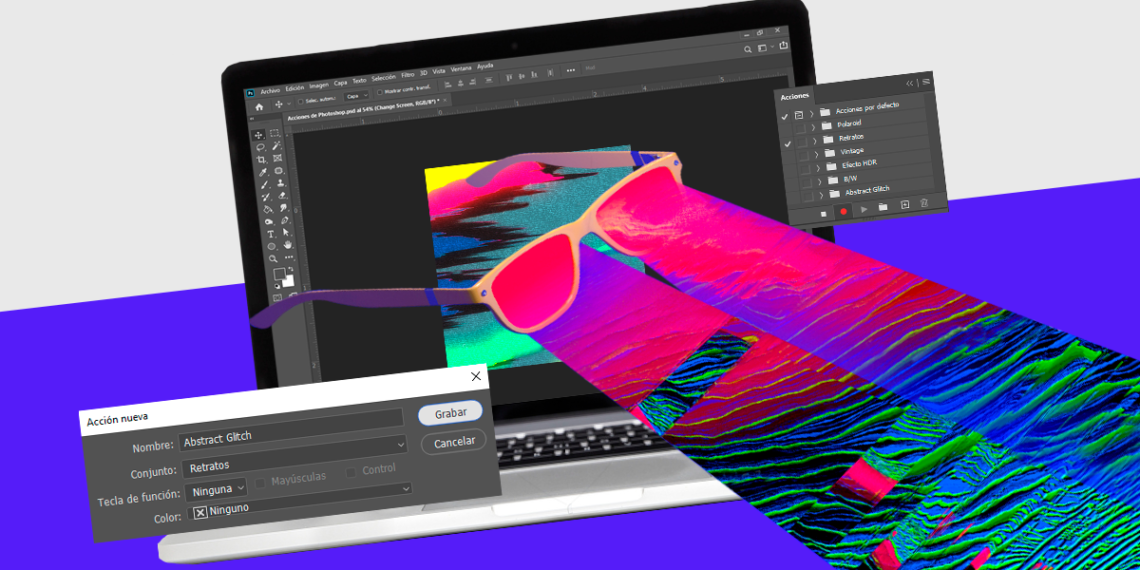Select the Frame tool

(277, 158)
